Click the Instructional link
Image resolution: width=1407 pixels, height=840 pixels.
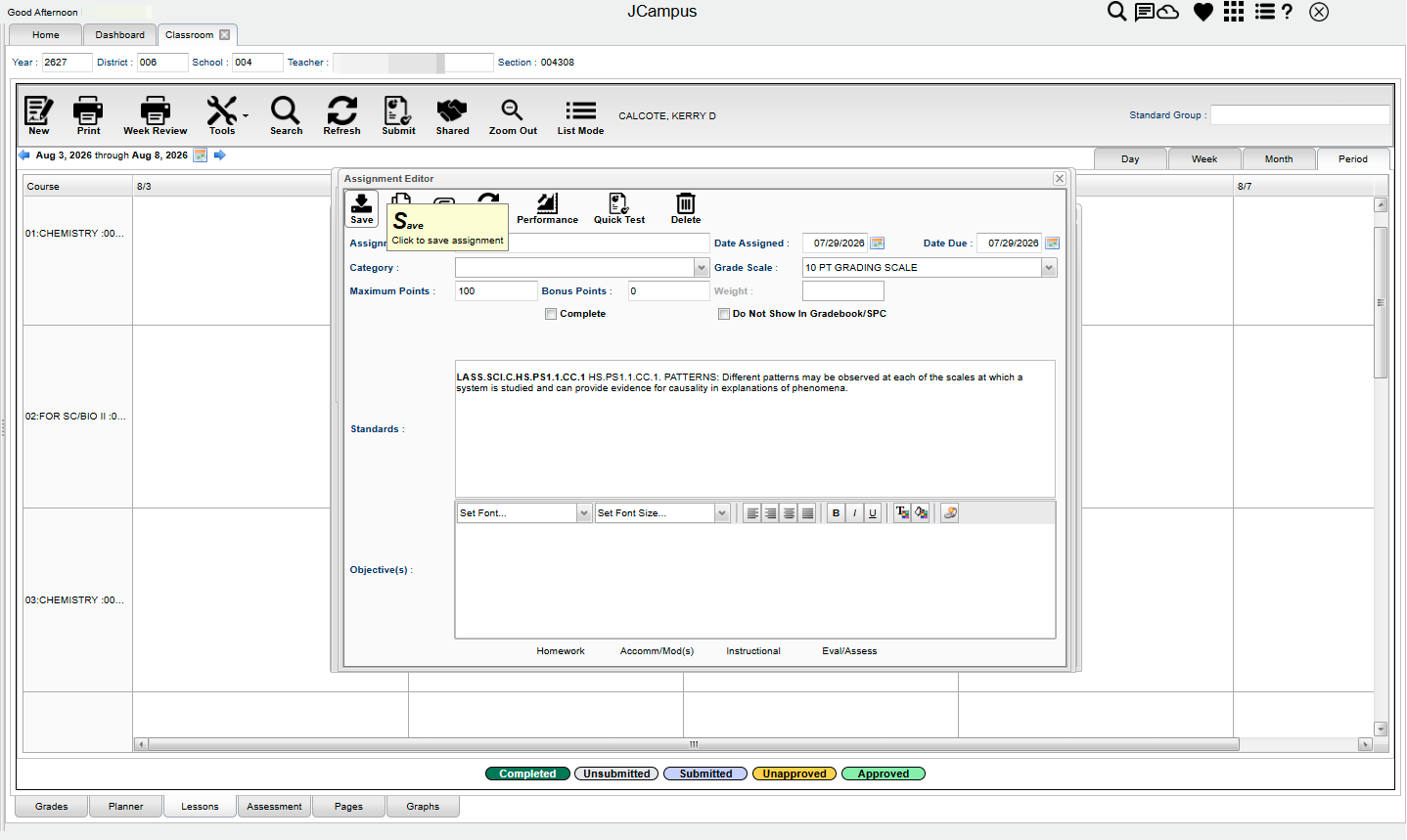[x=753, y=651]
